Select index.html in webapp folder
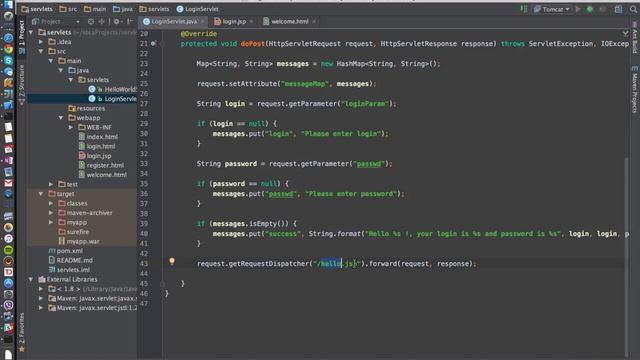 [98, 137]
